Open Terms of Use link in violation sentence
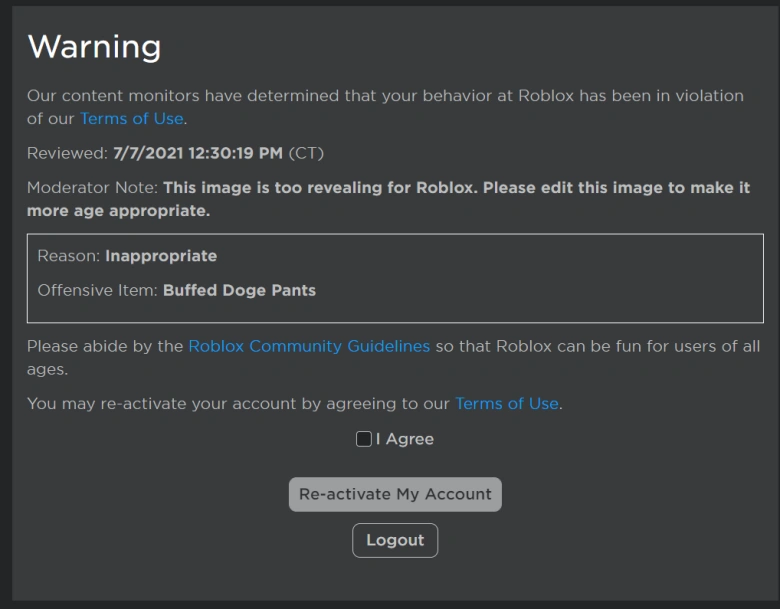Image resolution: width=780 pixels, height=609 pixels. tap(132, 118)
